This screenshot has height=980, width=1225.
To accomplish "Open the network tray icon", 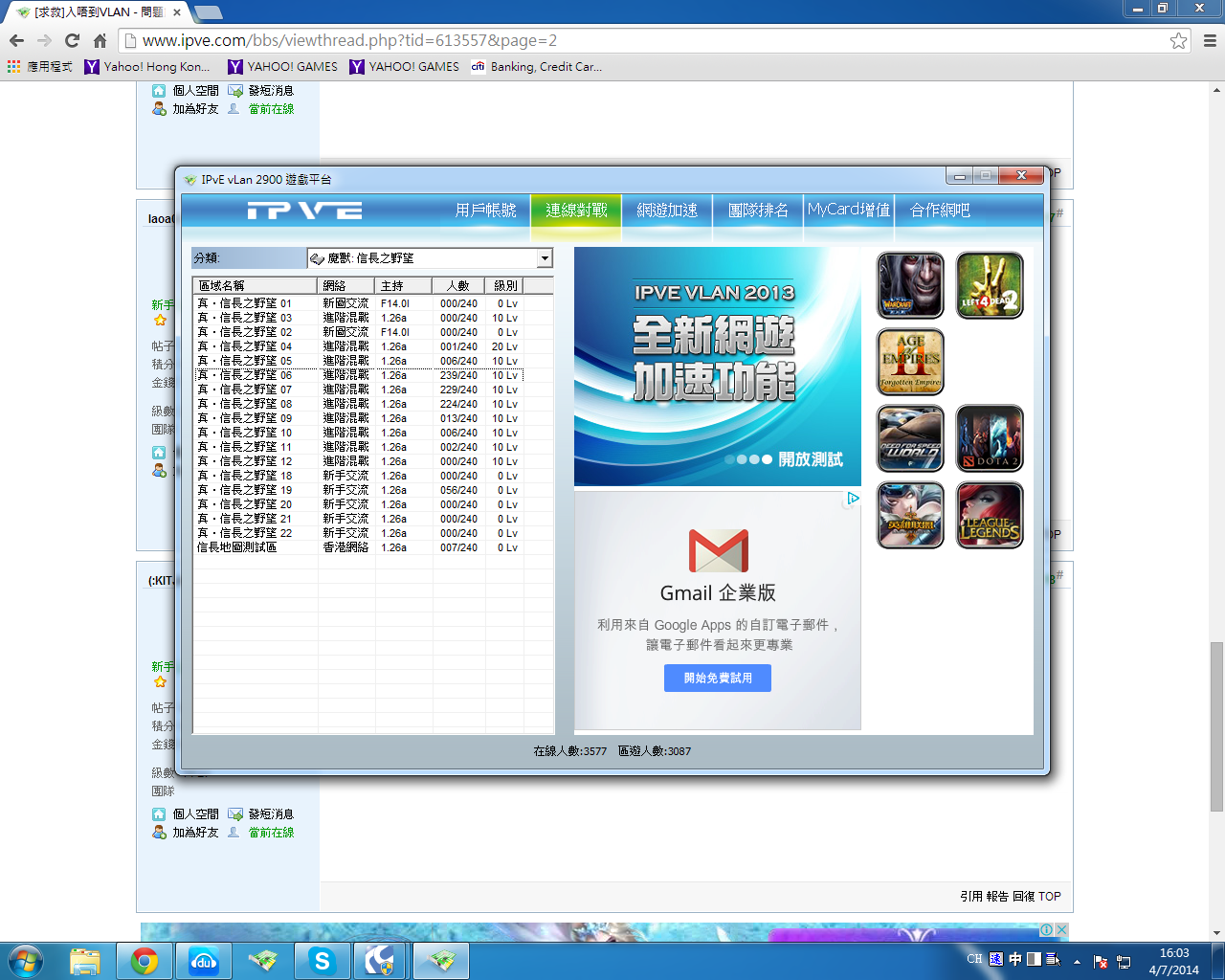I will (x=1125, y=961).
